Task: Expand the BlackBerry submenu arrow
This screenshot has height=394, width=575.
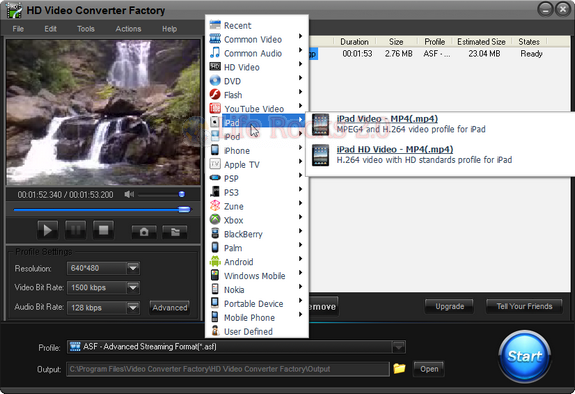Action: click(300, 231)
